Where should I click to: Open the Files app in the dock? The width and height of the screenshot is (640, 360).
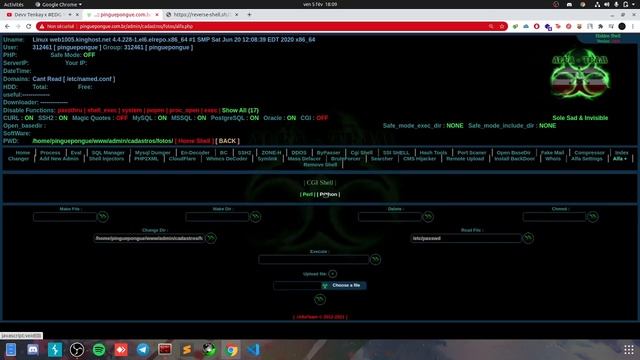point(11,350)
